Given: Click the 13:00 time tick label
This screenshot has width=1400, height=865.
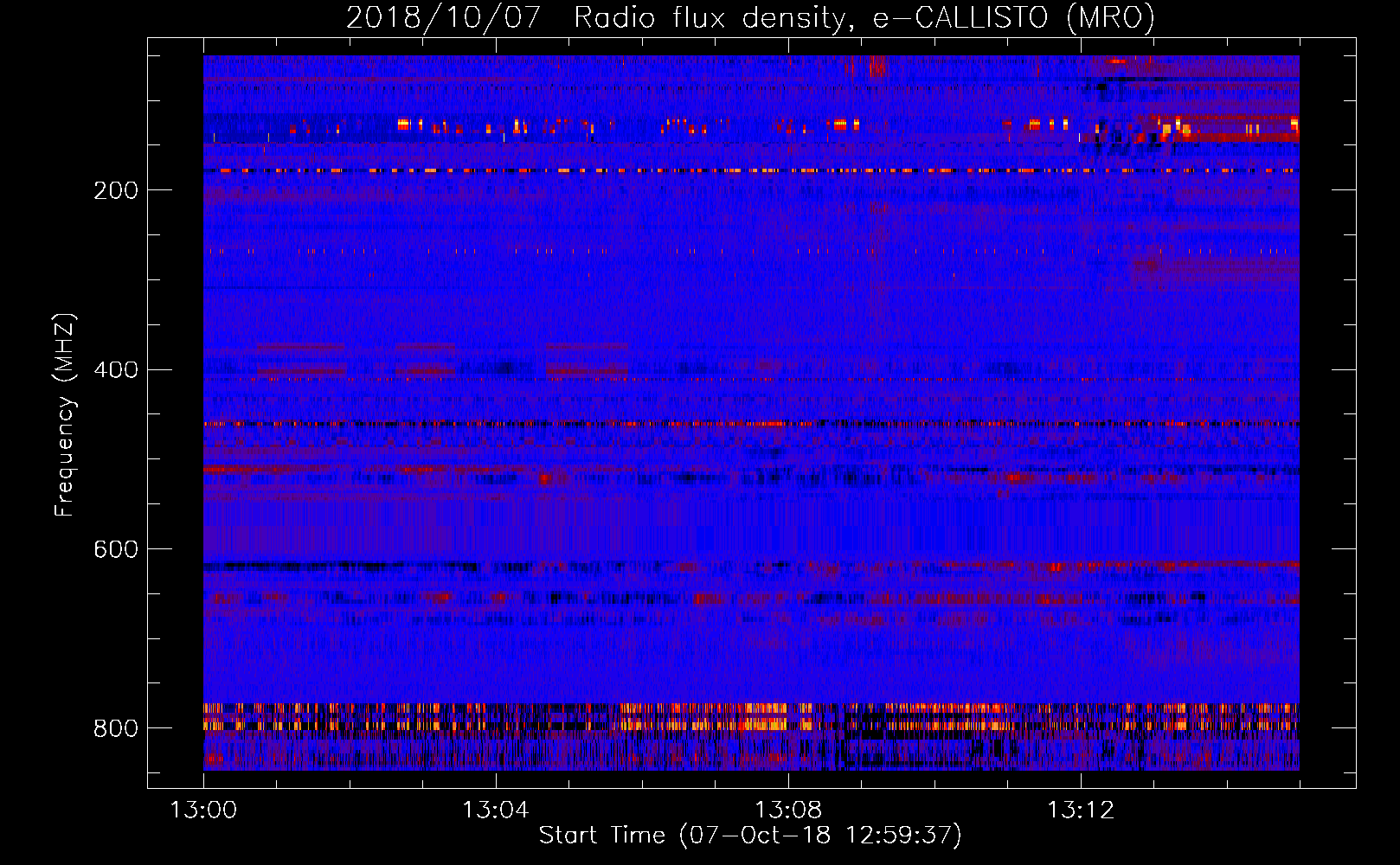Looking at the screenshot, I should point(203,811).
